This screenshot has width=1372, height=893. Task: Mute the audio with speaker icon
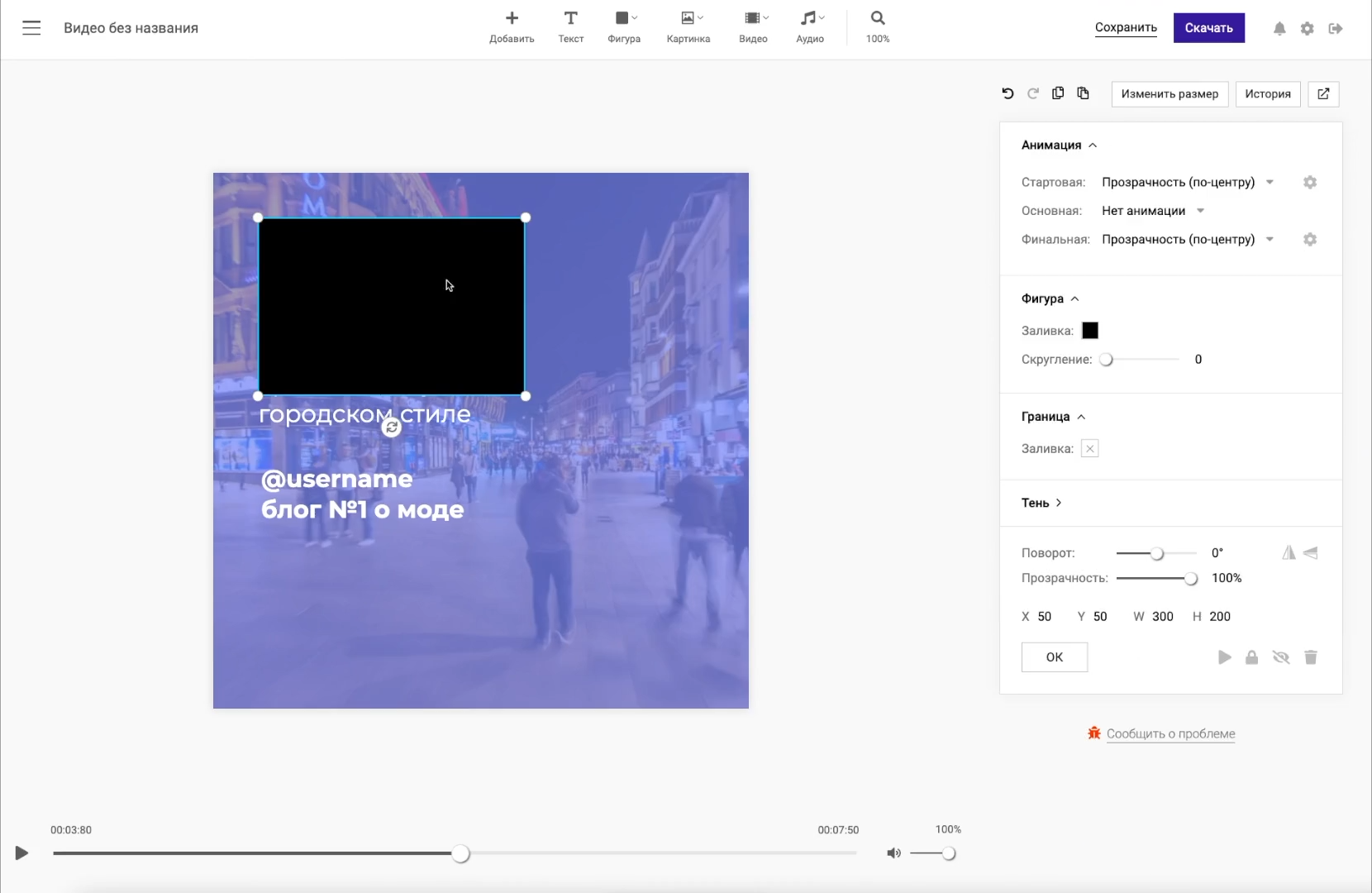893,853
